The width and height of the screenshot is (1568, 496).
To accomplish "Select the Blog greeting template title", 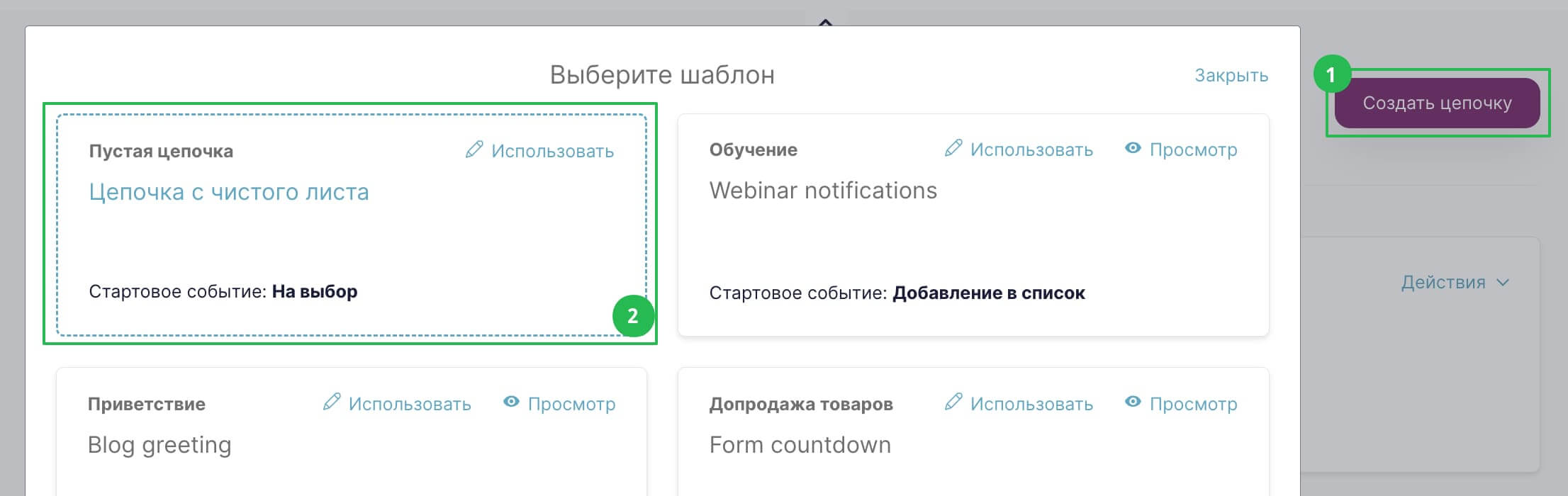I will tap(159, 446).
